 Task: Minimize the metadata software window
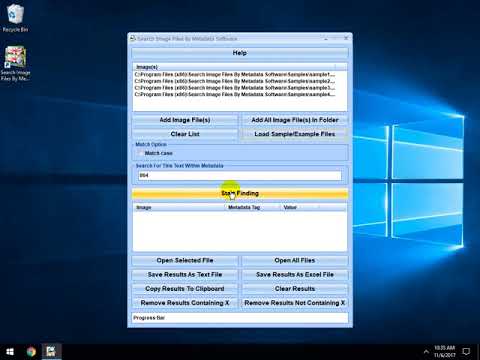point(326,39)
